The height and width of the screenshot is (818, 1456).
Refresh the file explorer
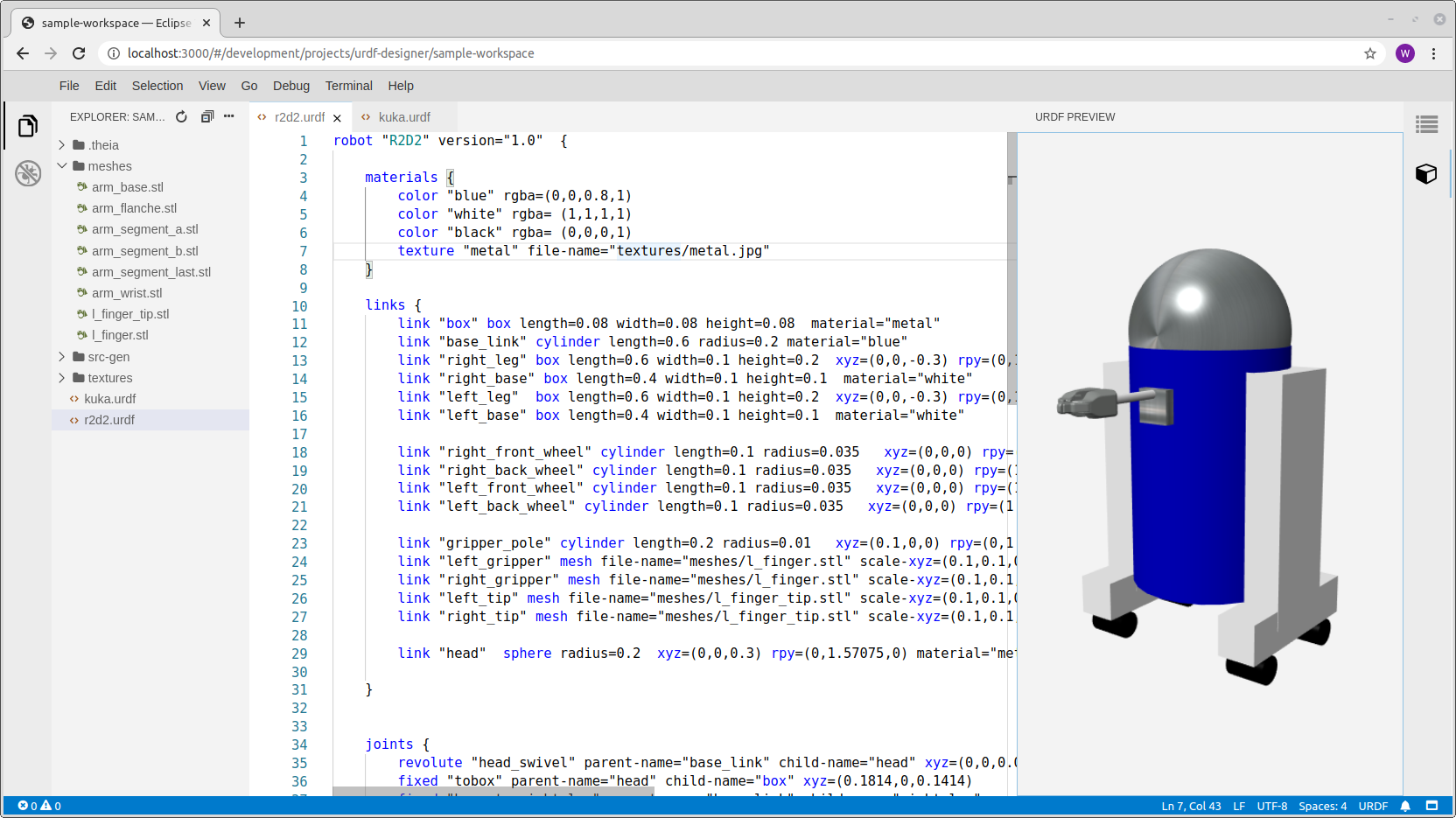point(181,117)
